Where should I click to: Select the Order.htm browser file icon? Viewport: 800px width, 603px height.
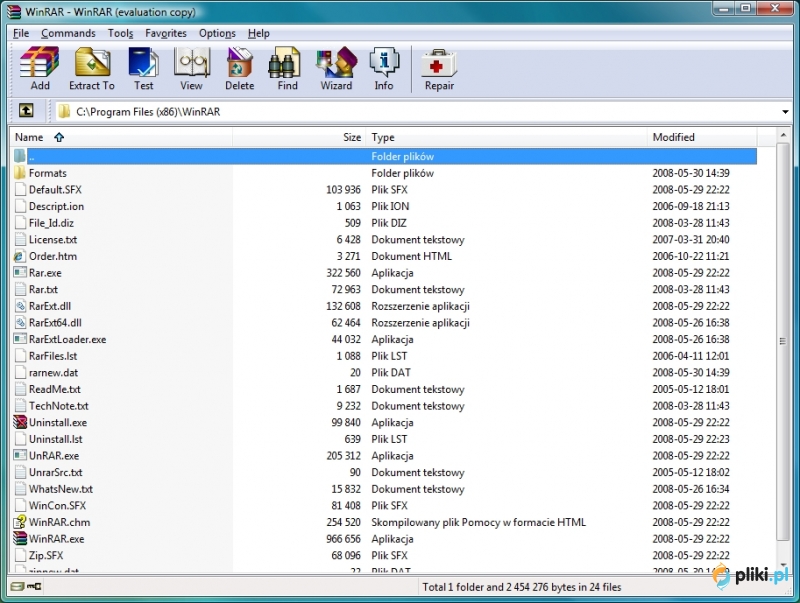click(20, 256)
